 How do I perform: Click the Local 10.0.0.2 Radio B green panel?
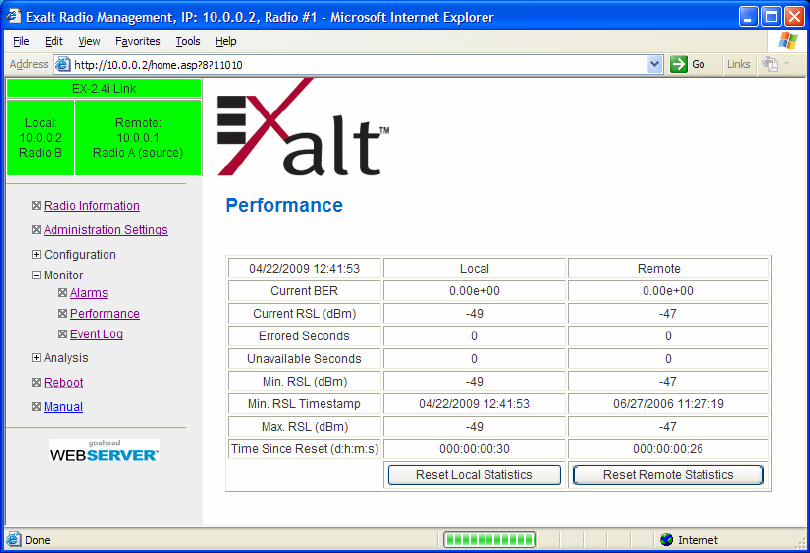(x=40, y=137)
